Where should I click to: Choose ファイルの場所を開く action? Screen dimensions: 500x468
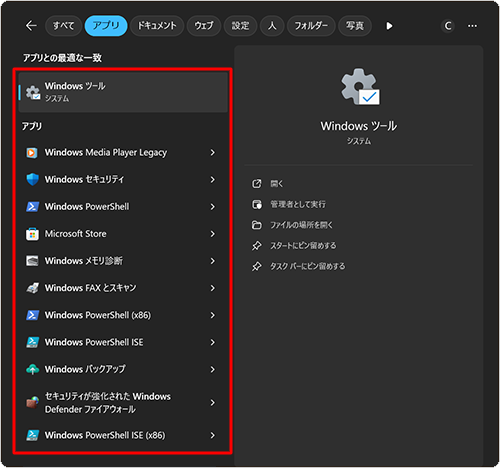[301, 225]
